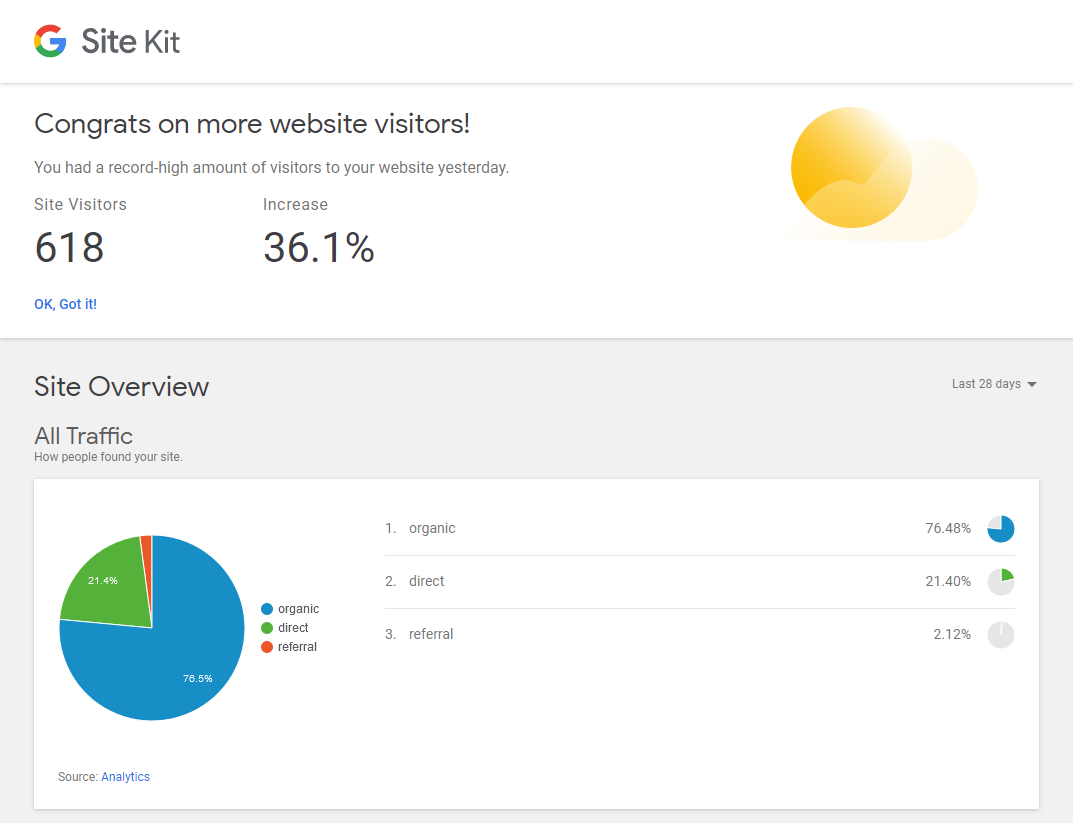Click the All Traffic heading
1073x823 pixels.
83,436
